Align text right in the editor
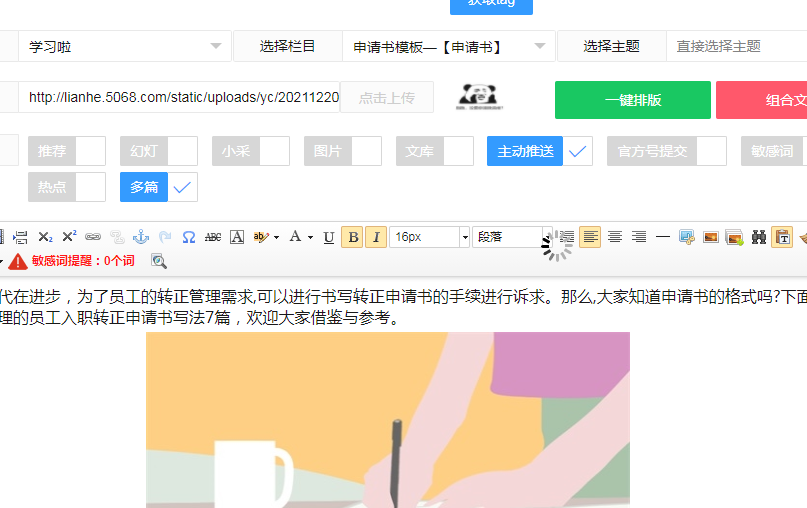807x508 pixels. coord(639,237)
